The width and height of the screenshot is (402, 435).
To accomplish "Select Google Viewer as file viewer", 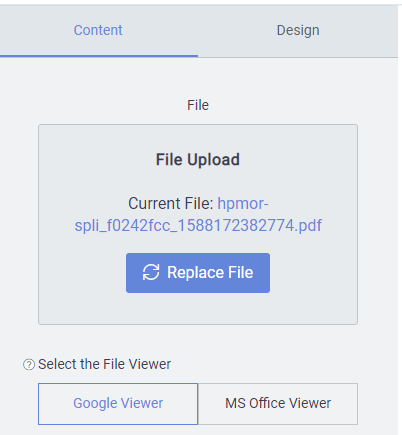I will tap(118, 404).
